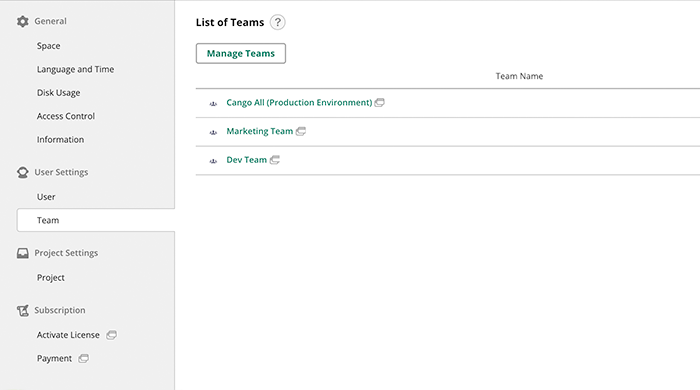This screenshot has height=390, width=700.
Task: Click the User Settings section label
Action: 61,172
